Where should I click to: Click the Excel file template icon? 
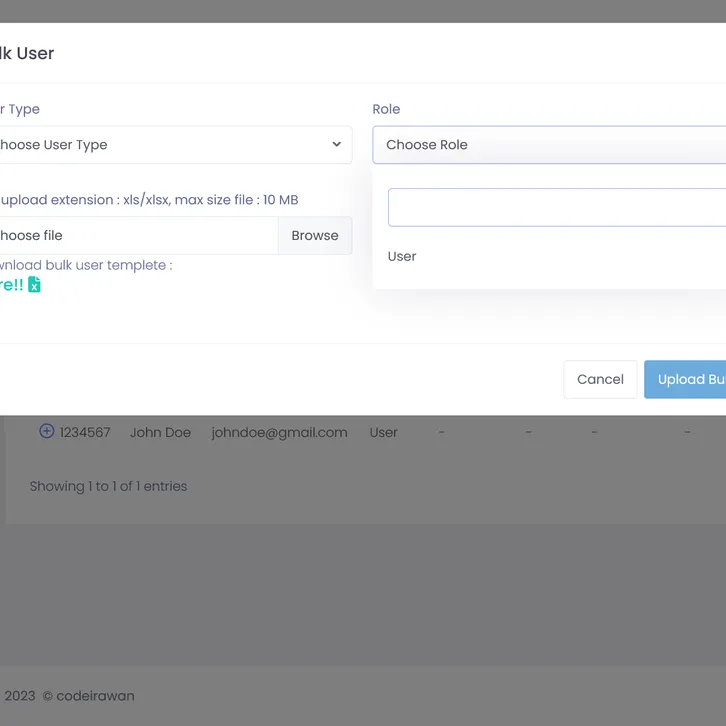coord(34,285)
